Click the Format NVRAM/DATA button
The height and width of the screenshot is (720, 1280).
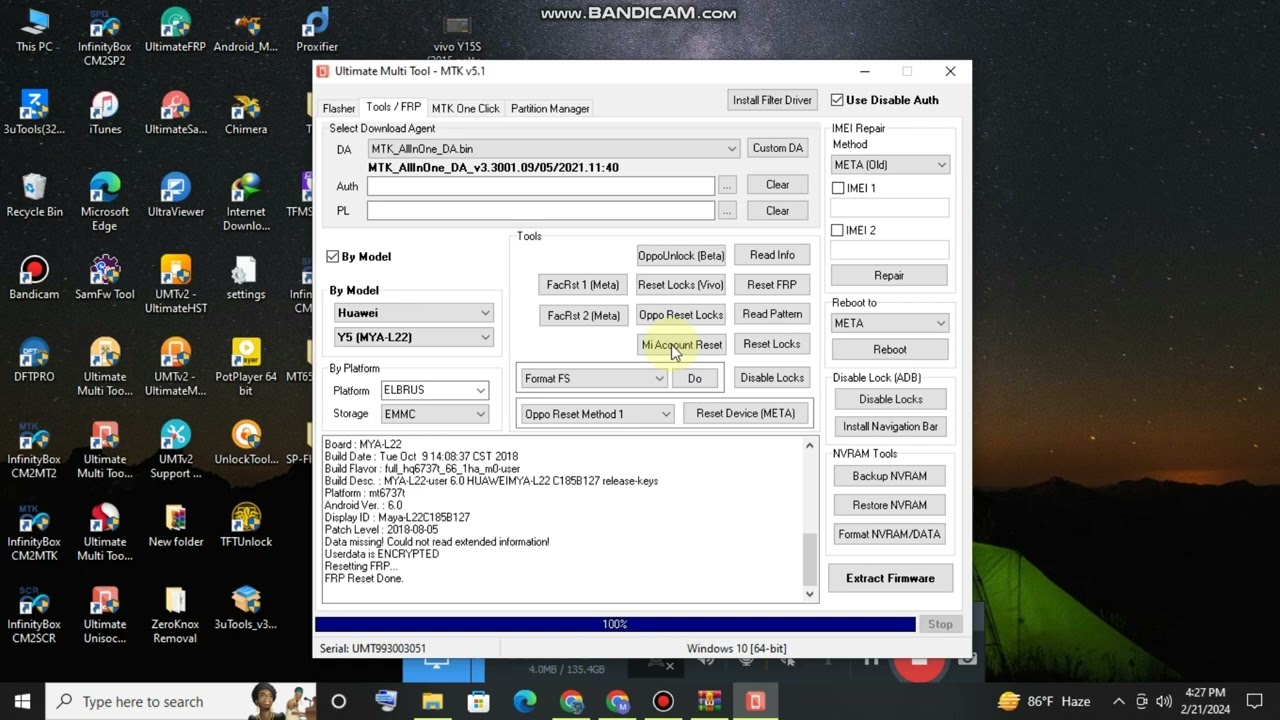click(889, 534)
